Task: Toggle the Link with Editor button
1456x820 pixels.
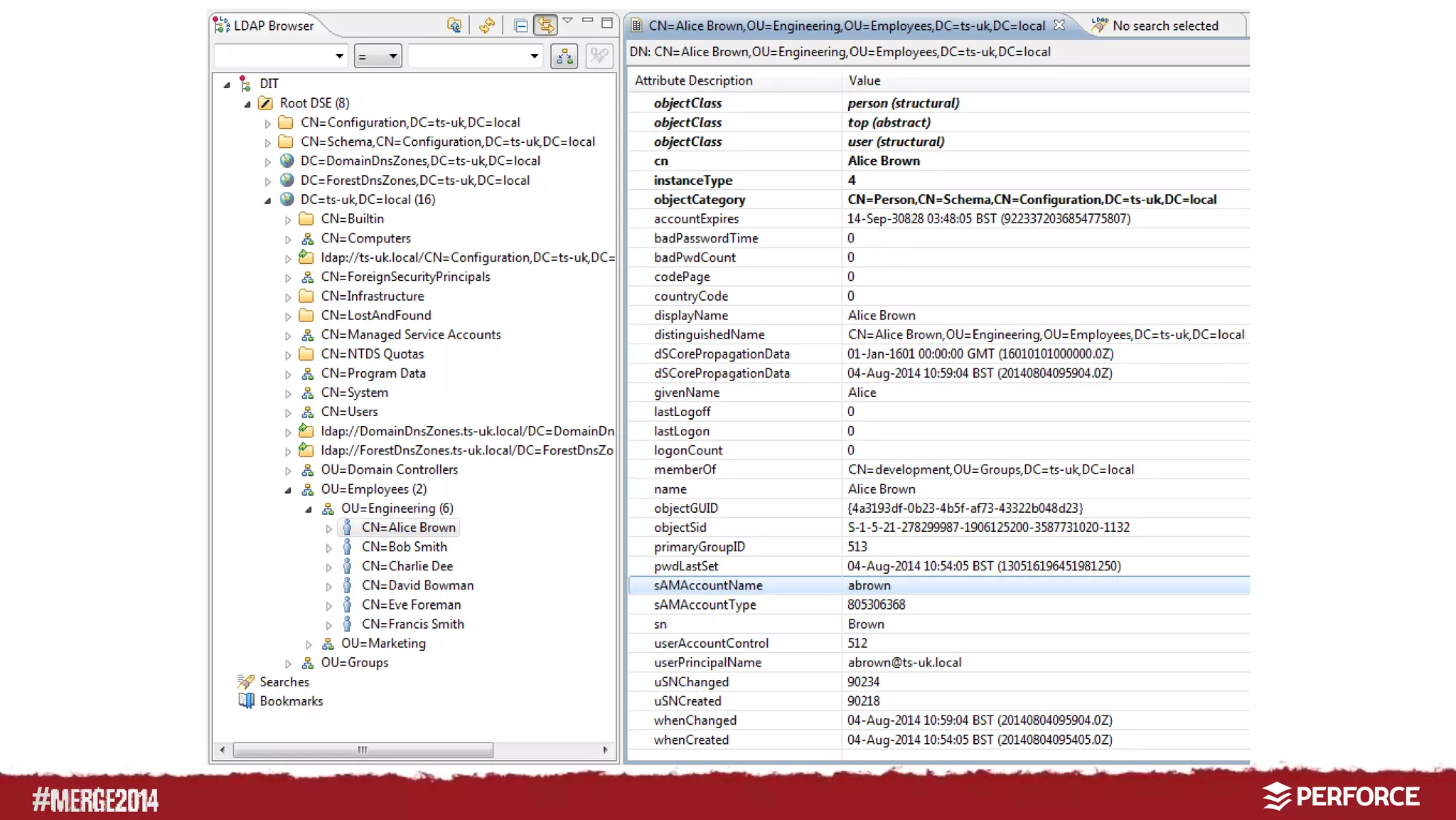Action: tap(545, 26)
